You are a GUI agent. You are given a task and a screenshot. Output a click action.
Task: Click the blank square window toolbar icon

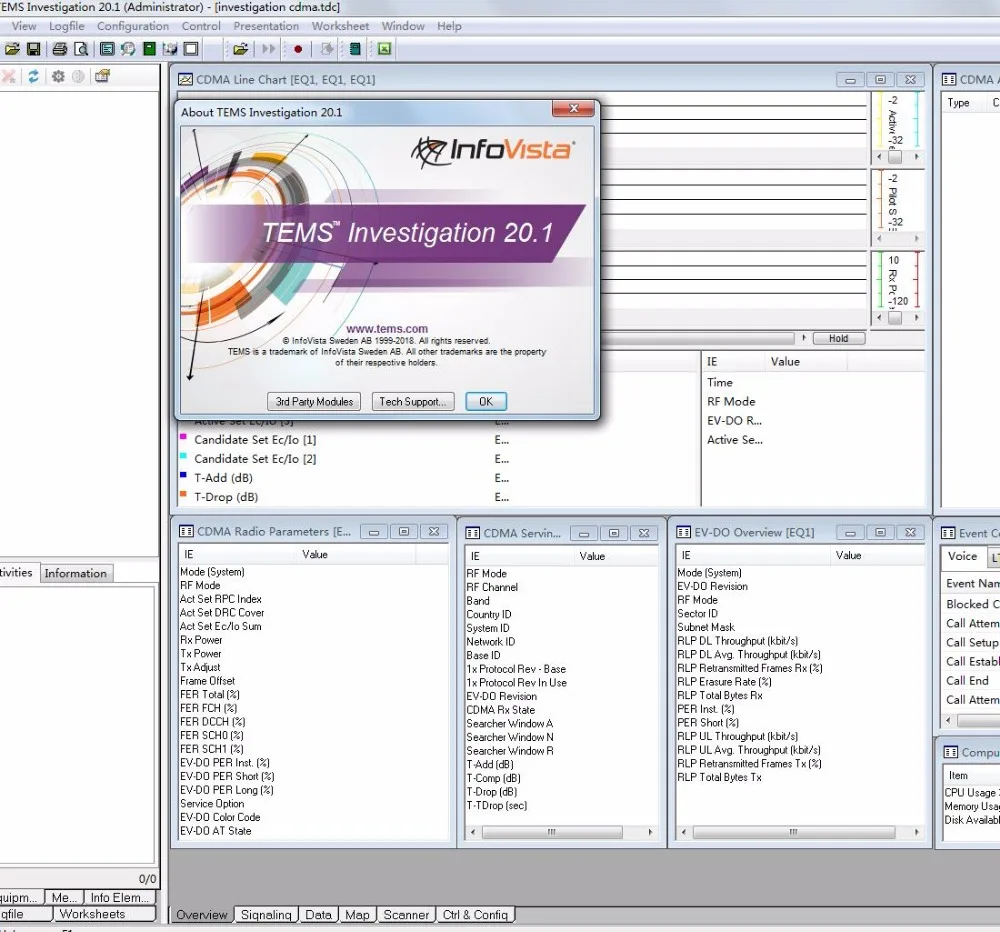[x=191, y=49]
